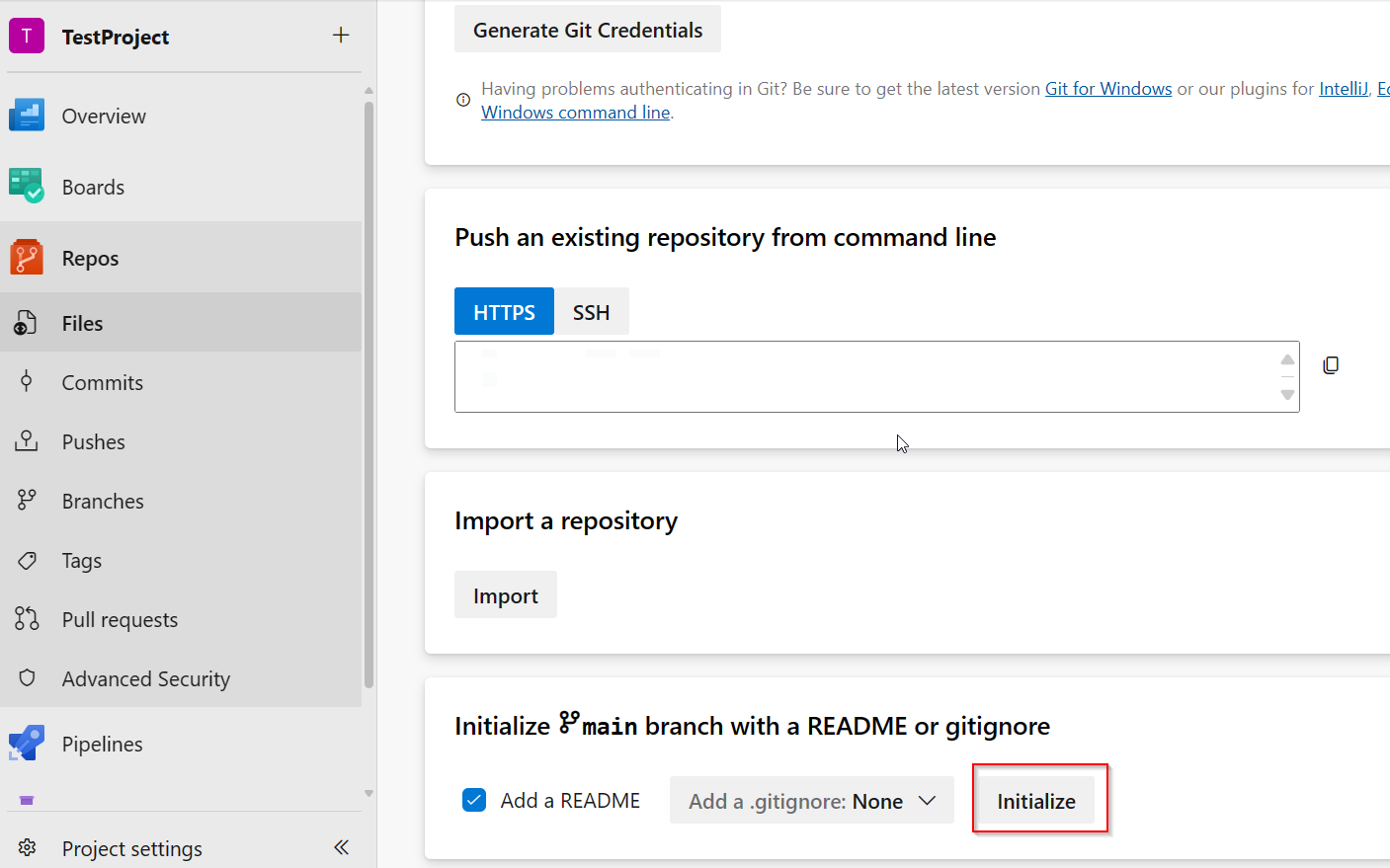Image resolution: width=1390 pixels, height=868 pixels.
Task: Switch to the SSH tab
Action: click(591, 311)
